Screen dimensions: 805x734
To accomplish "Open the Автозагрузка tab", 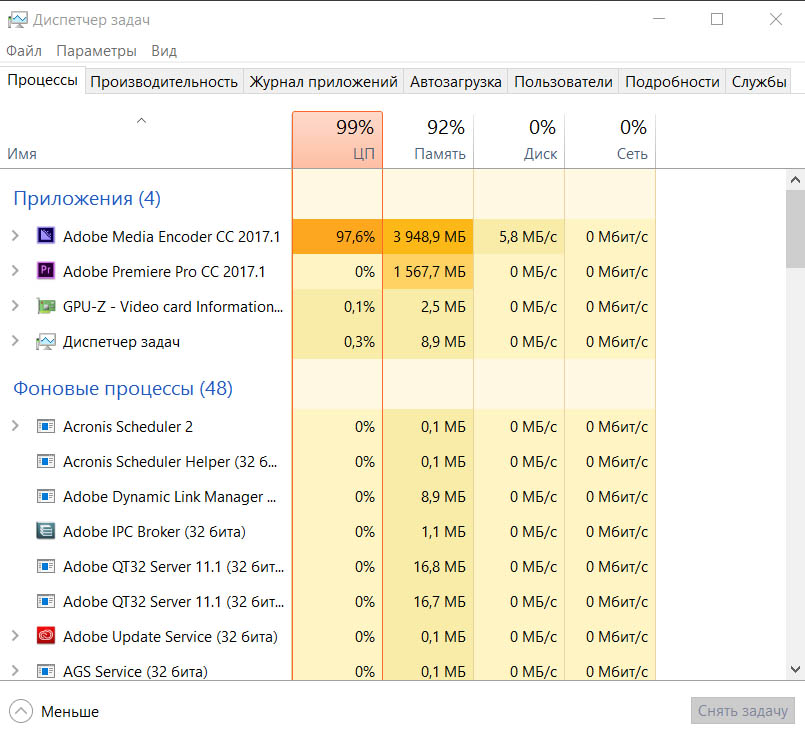I will pyautogui.click(x=455, y=82).
